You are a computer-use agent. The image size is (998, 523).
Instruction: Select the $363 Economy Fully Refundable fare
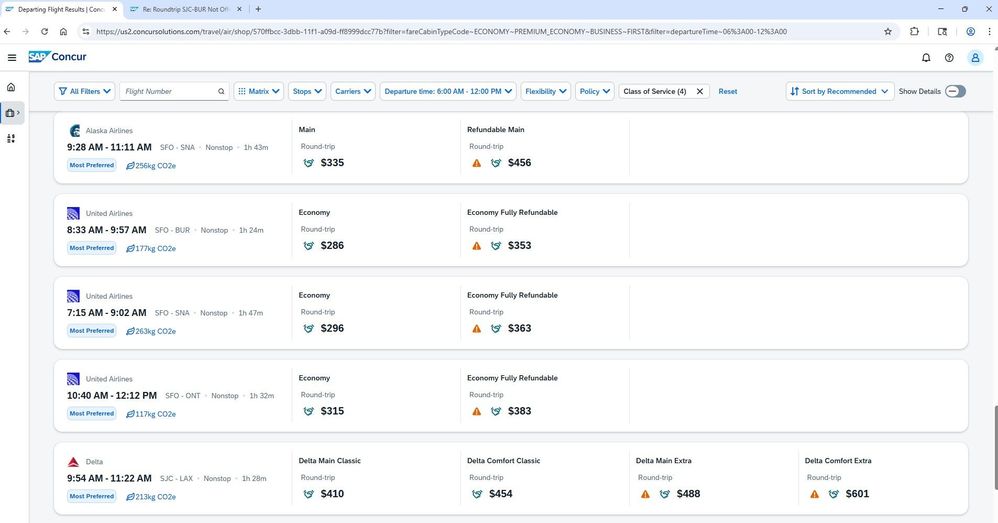tap(519, 328)
